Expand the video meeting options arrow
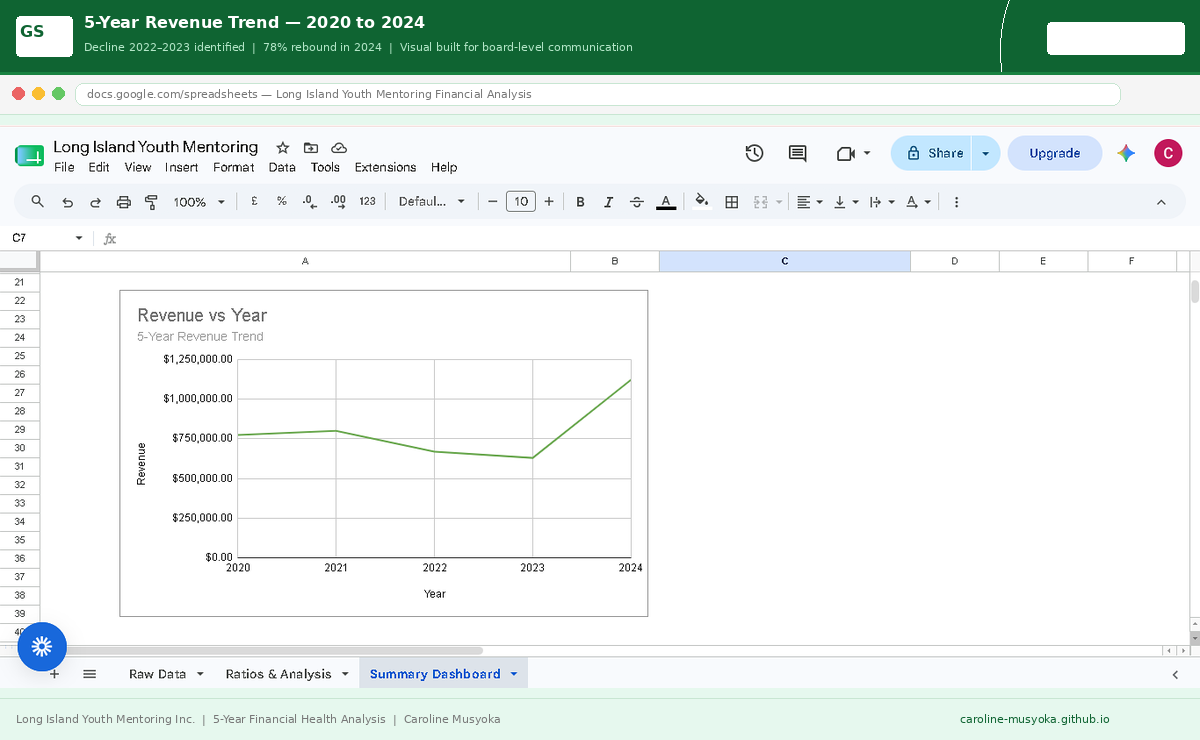 [867, 153]
